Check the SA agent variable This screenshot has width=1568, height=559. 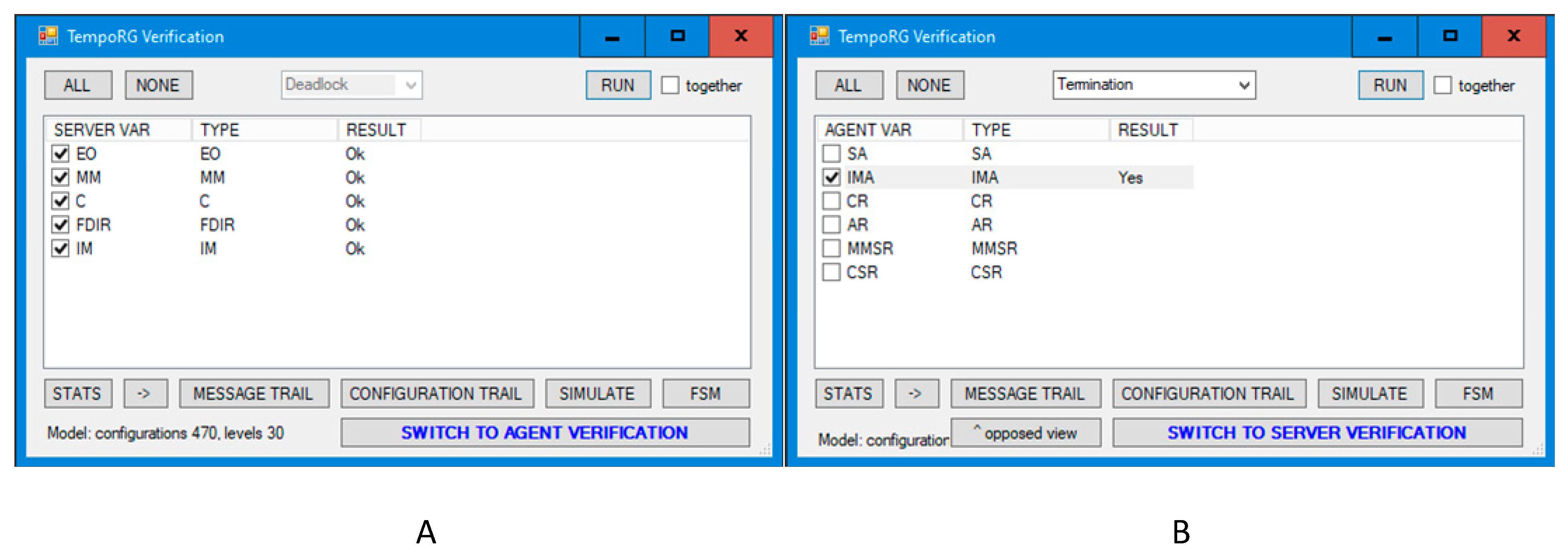pos(831,154)
